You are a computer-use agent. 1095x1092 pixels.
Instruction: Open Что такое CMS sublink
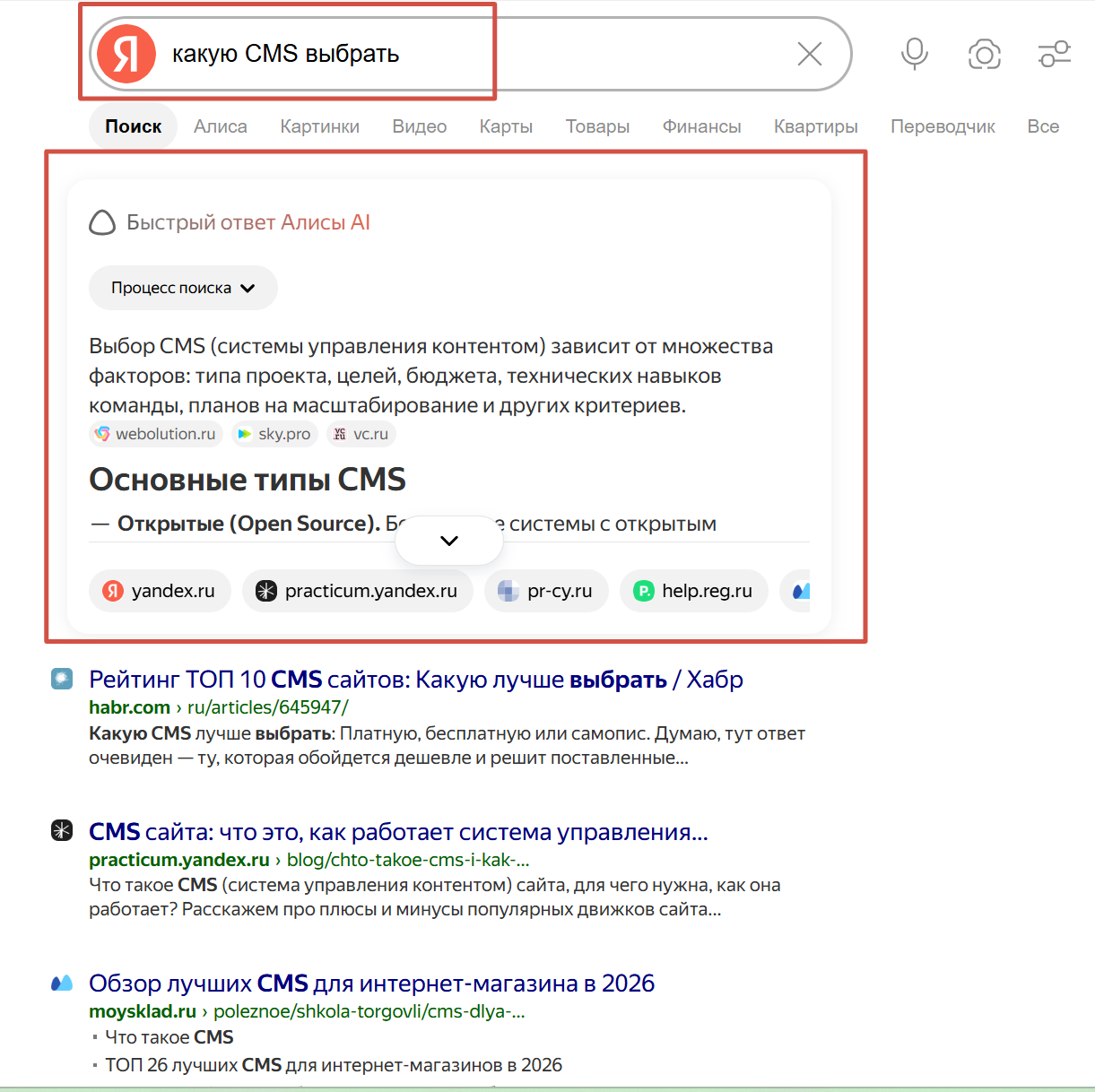click(169, 1037)
